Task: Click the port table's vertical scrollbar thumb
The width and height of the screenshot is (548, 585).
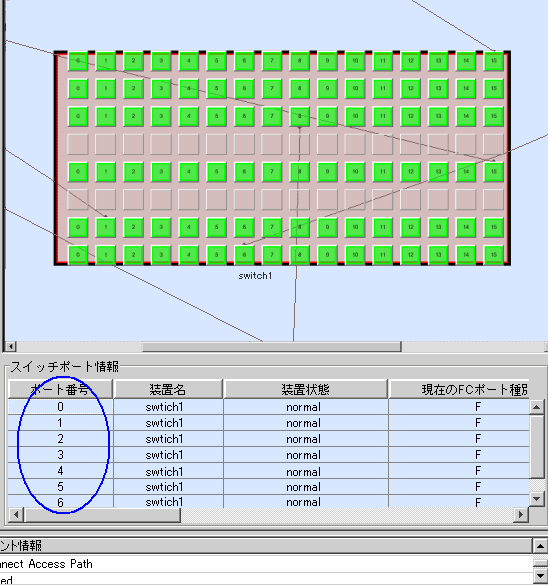Action: coord(536,446)
